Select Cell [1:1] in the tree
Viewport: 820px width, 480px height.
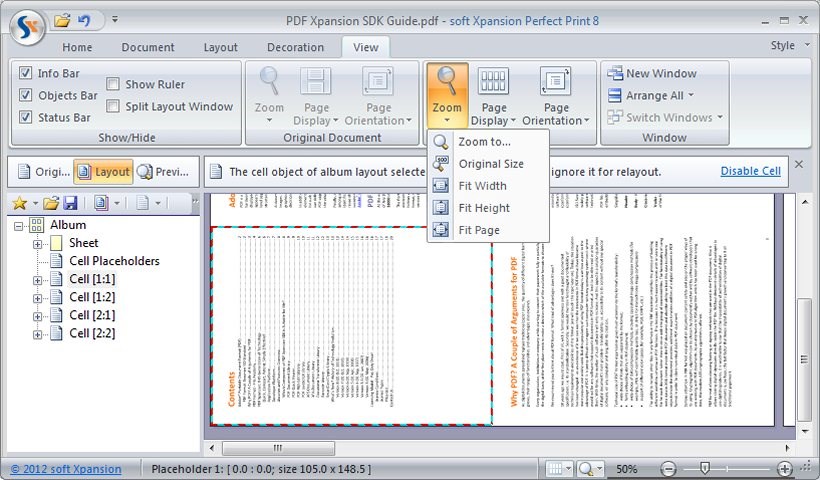click(92, 279)
